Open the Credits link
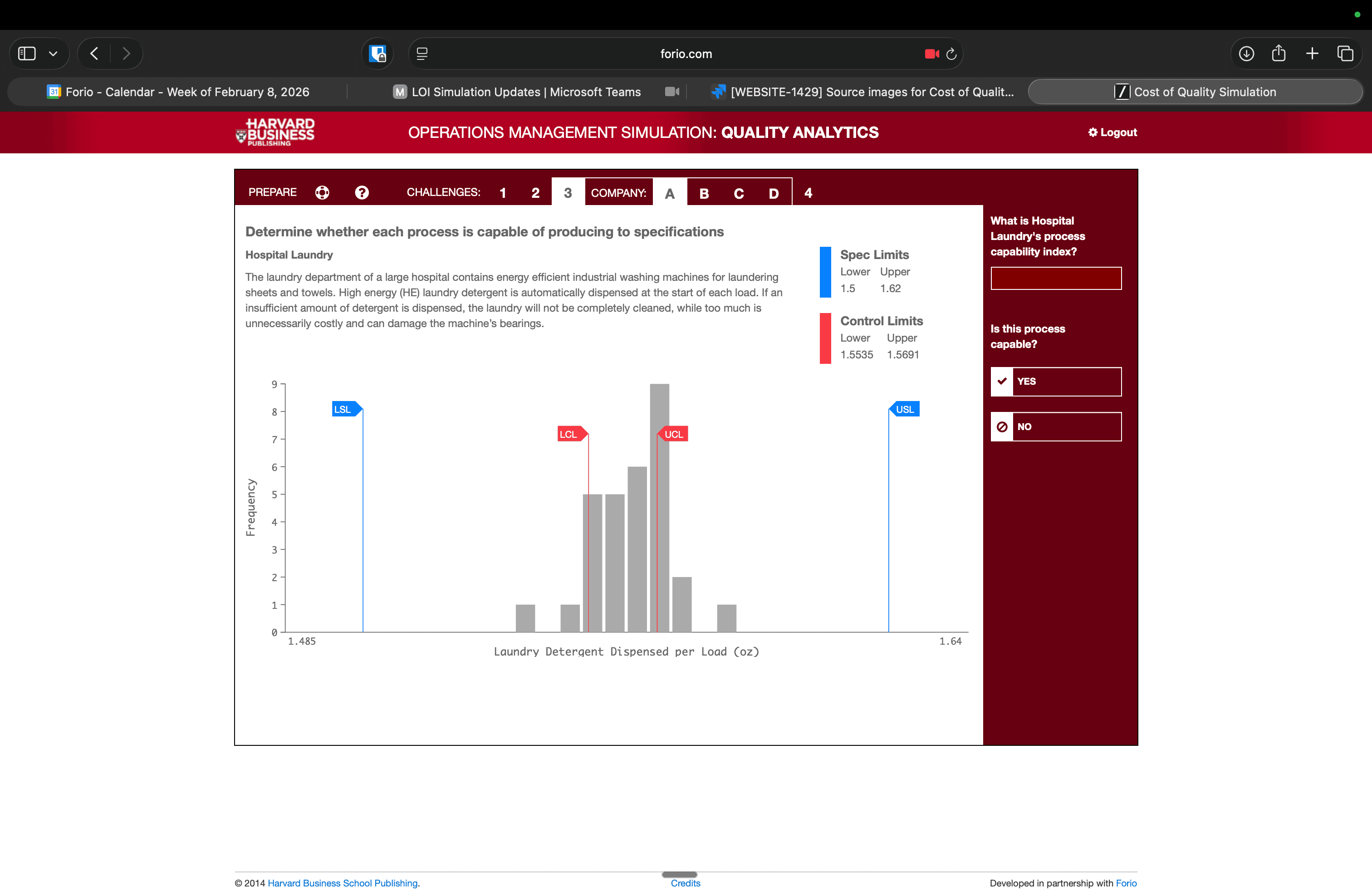This screenshot has width=1372, height=891. pyautogui.click(x=685, y=883)
